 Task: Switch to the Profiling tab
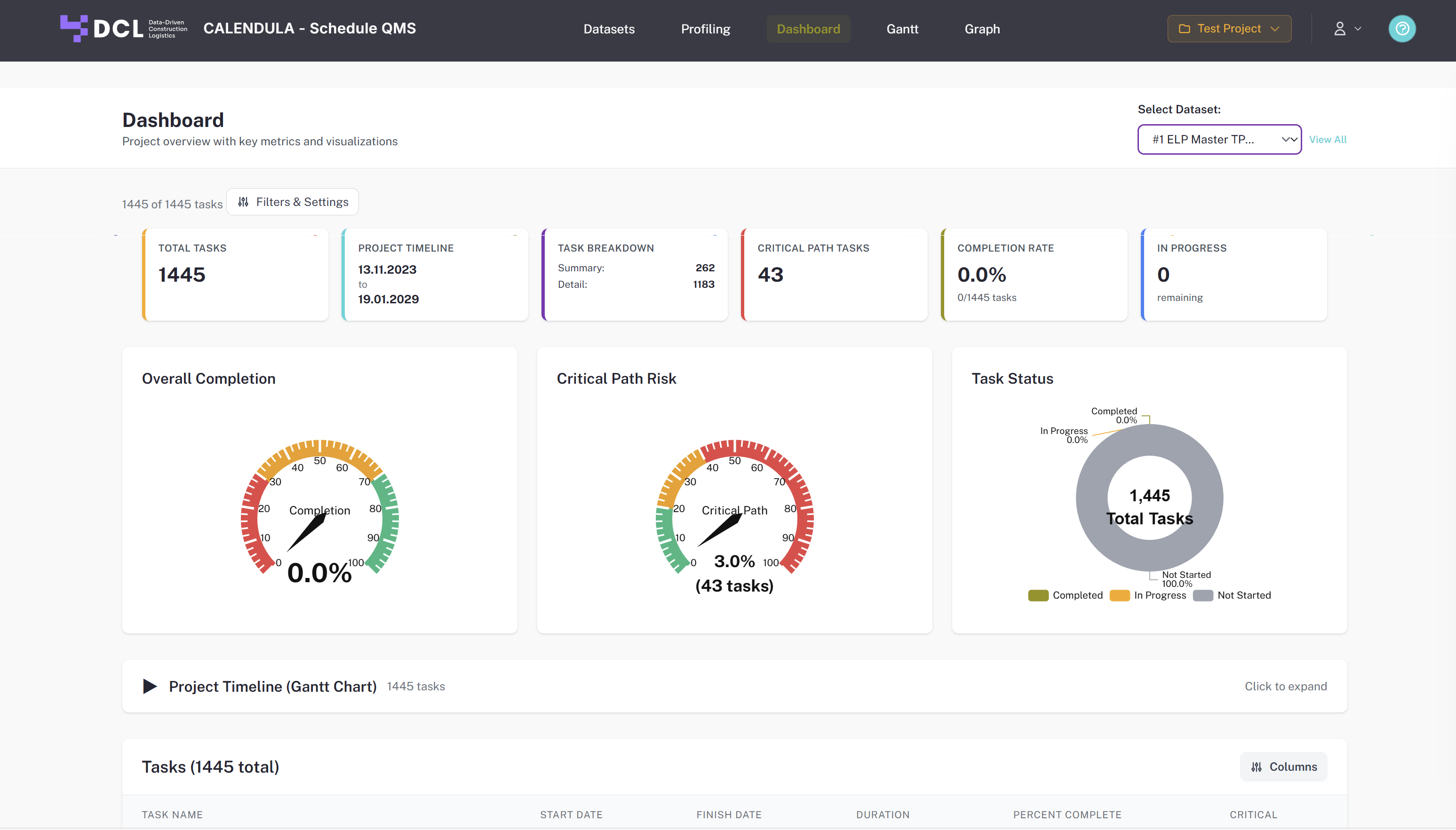705,29
